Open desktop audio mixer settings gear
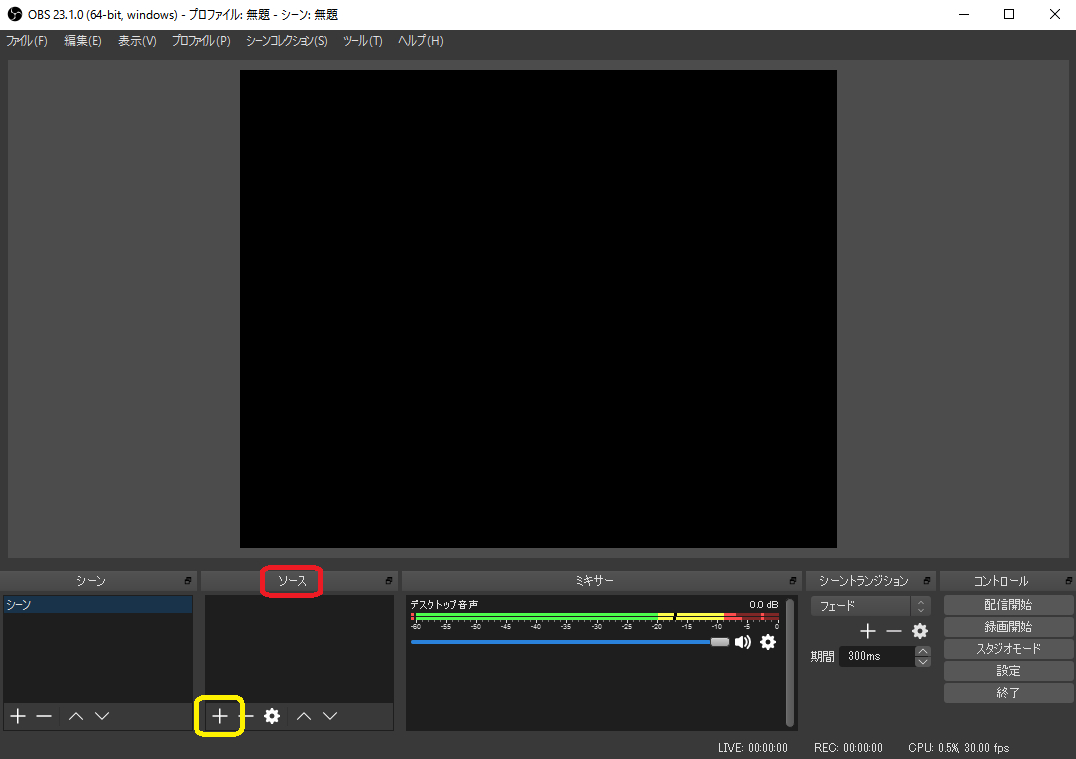The image size is (1076, 759). tap(768, 642)
